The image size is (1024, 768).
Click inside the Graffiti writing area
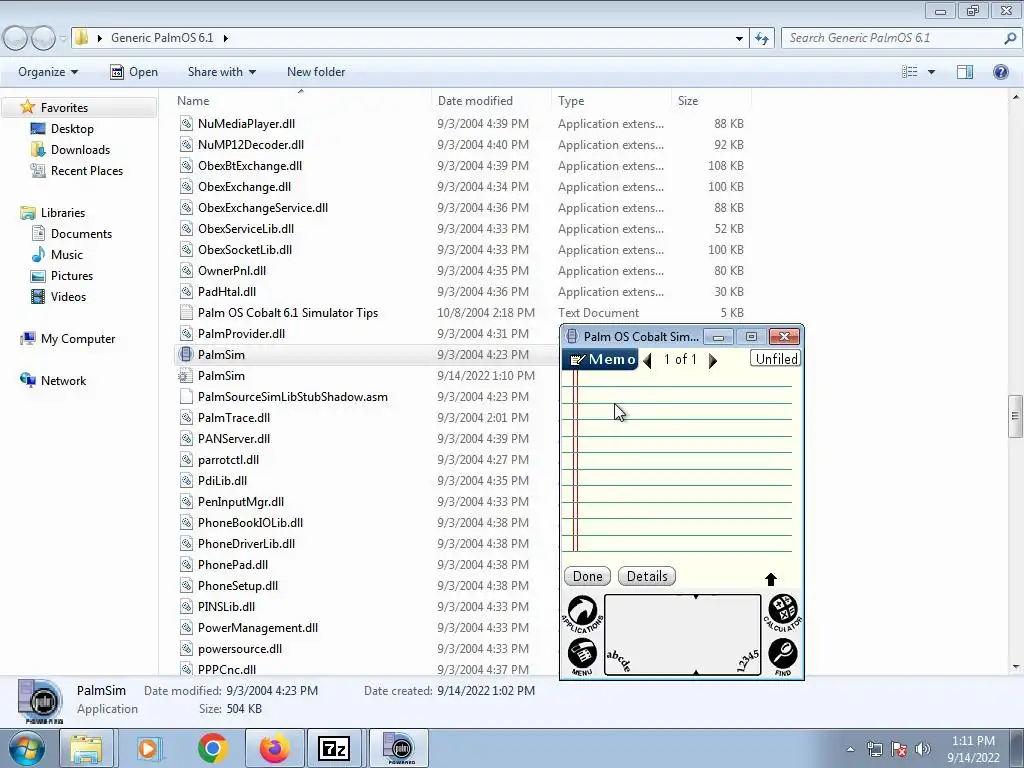click(x=682, y=635)
